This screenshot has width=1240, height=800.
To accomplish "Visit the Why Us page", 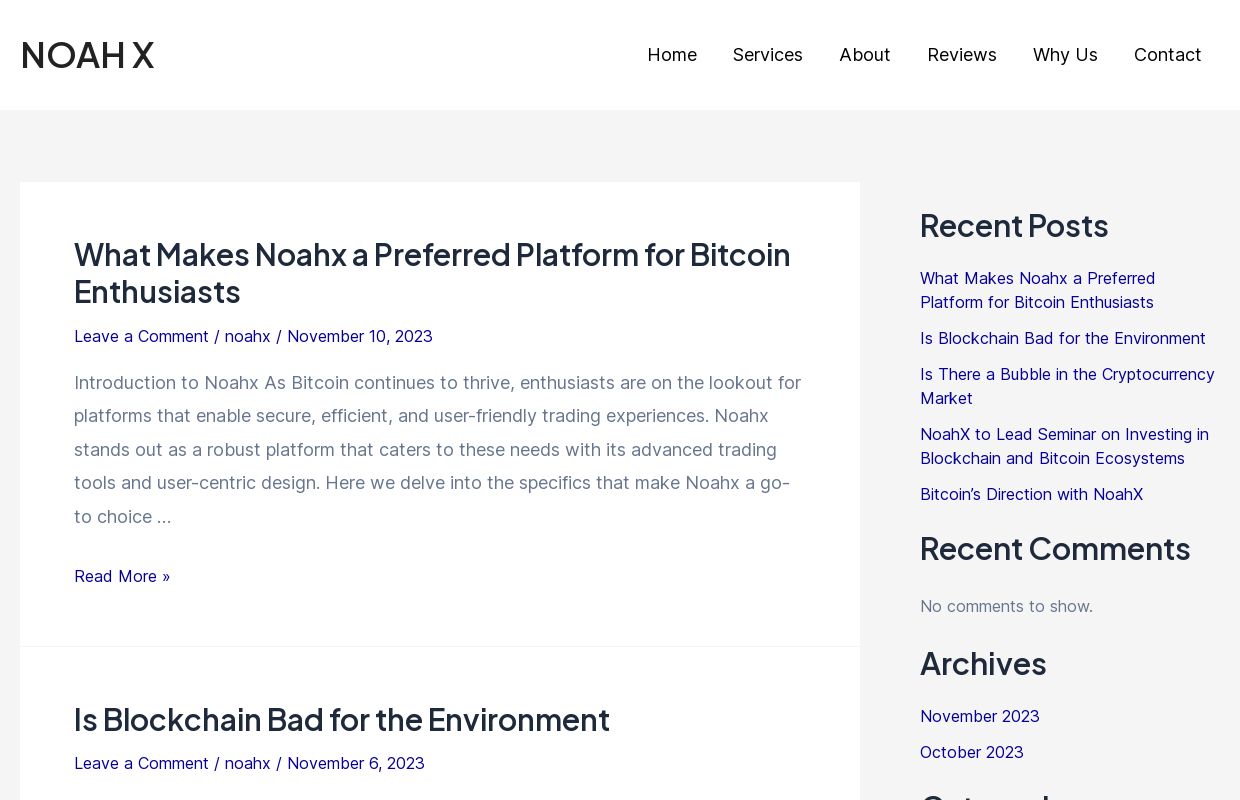I will pyautogui.click(x=1064, y=55).
